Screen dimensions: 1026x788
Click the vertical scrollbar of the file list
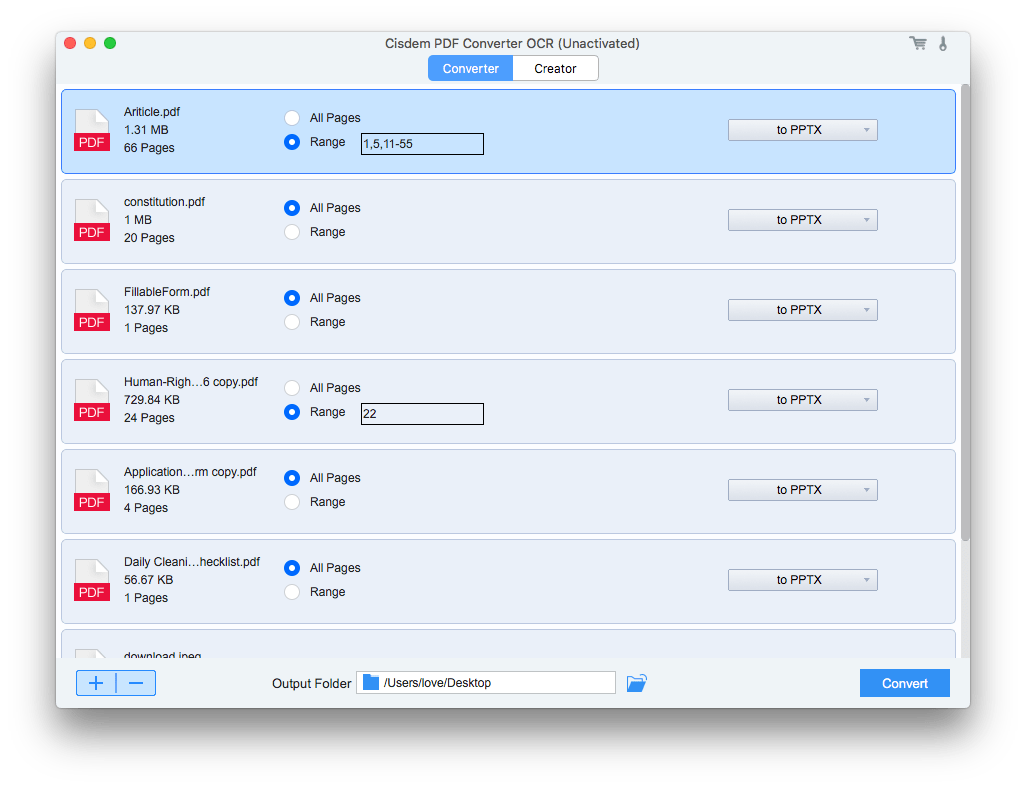965,313
